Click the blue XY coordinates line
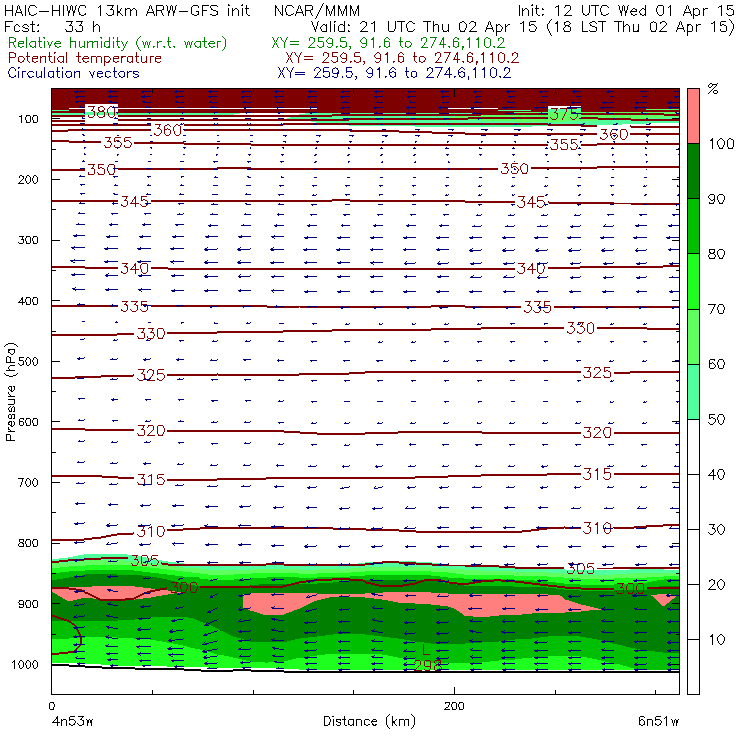Viewport: 740px width, 740px height. click(394, 73)
